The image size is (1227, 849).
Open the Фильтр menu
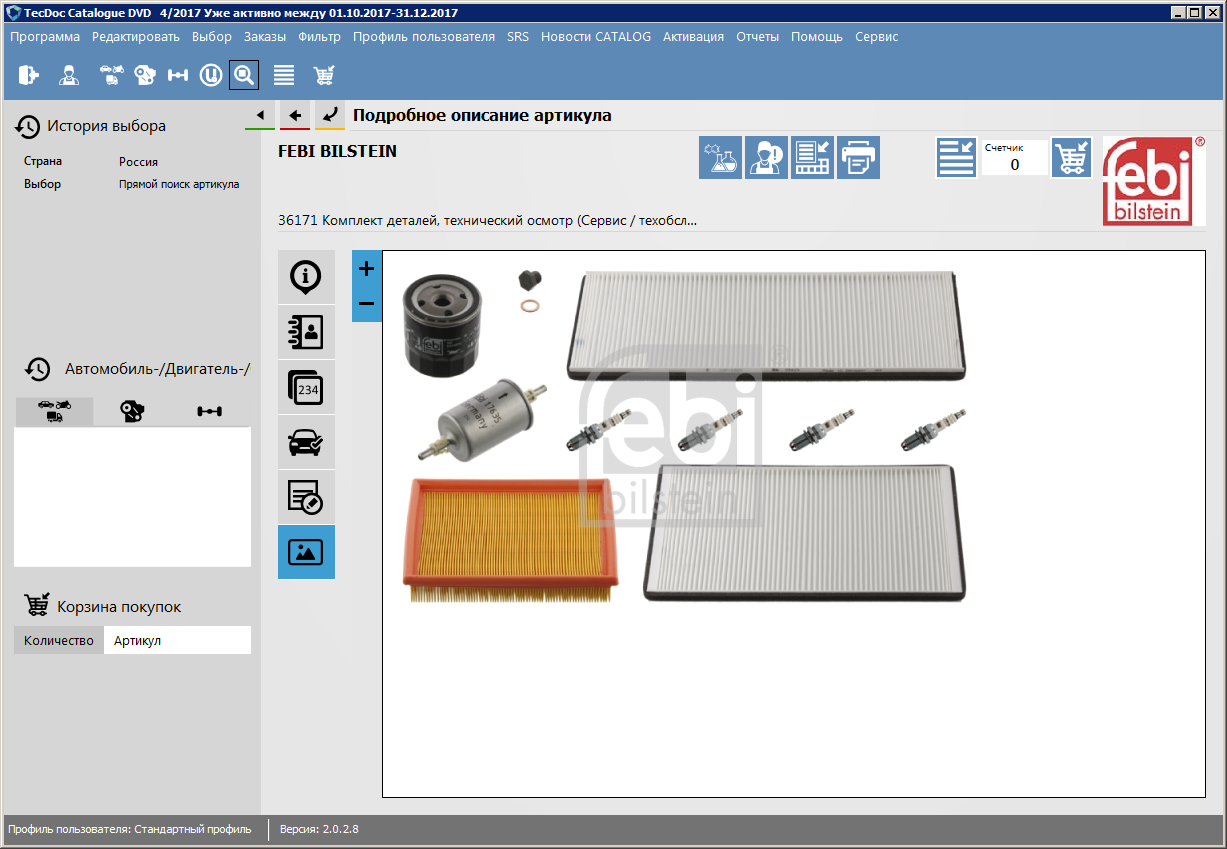point(320,37)
